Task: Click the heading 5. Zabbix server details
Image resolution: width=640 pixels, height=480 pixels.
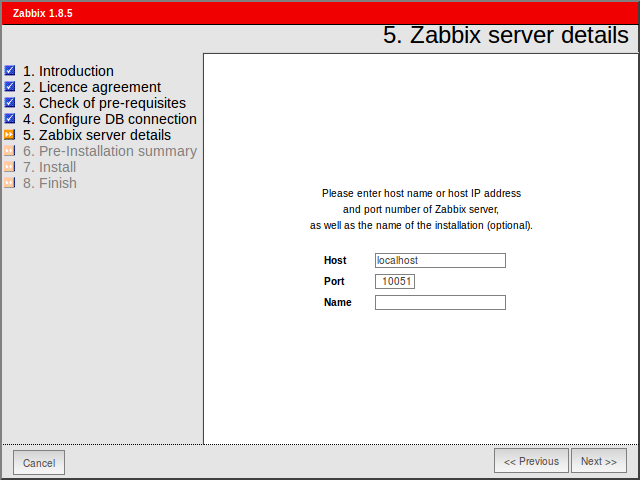Action: (506, 35)
